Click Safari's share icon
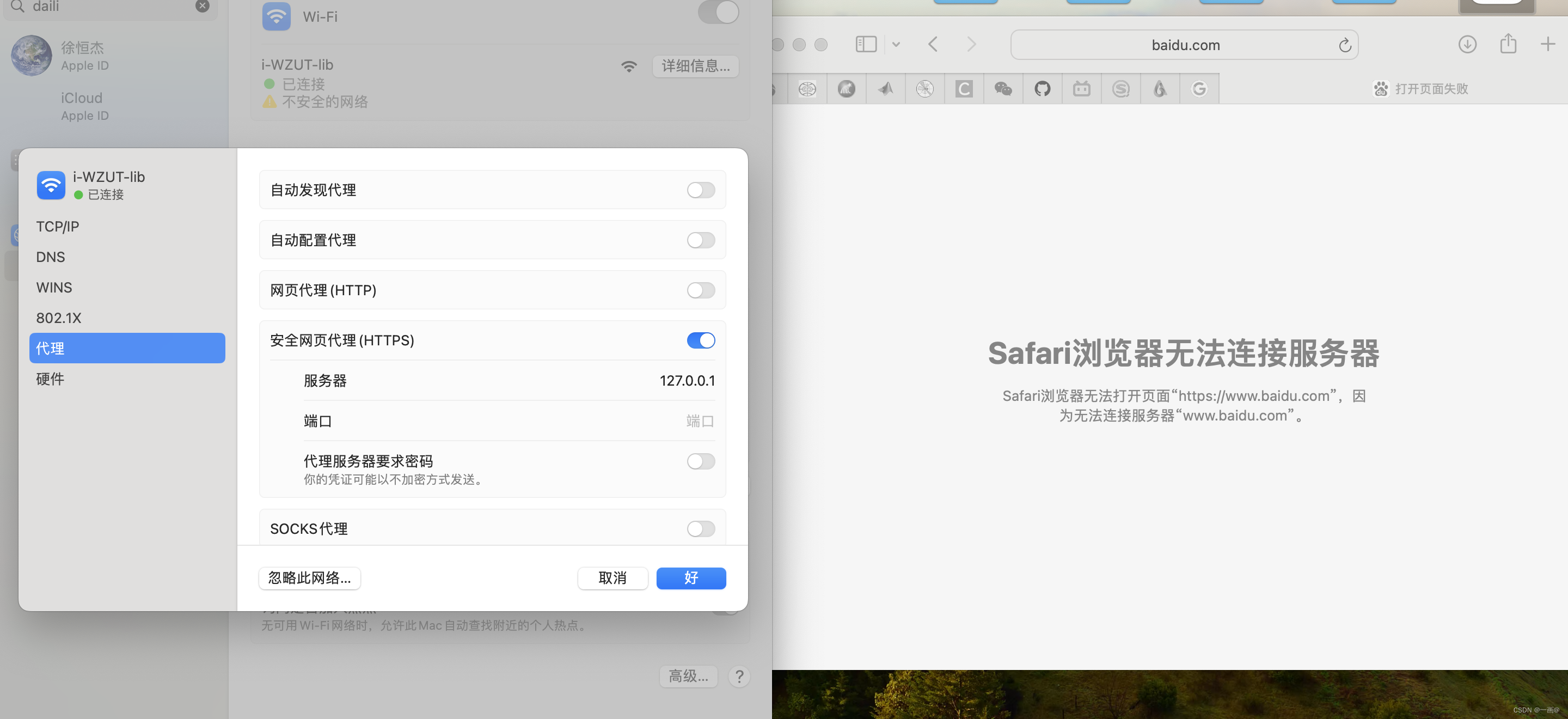The width and height of the screenshot is (1568, 719). (x=1508, y=45)
